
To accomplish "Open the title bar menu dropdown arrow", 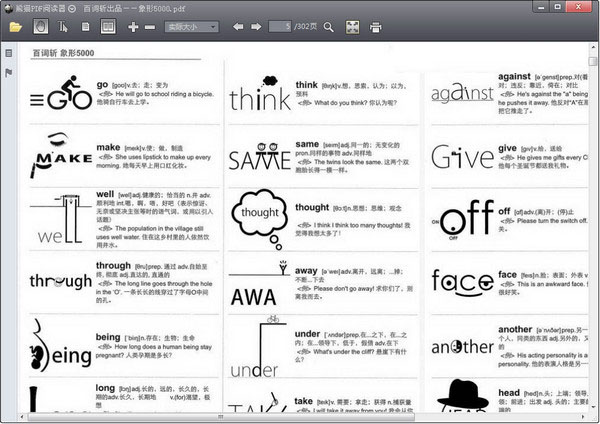I will pos(73,7).
